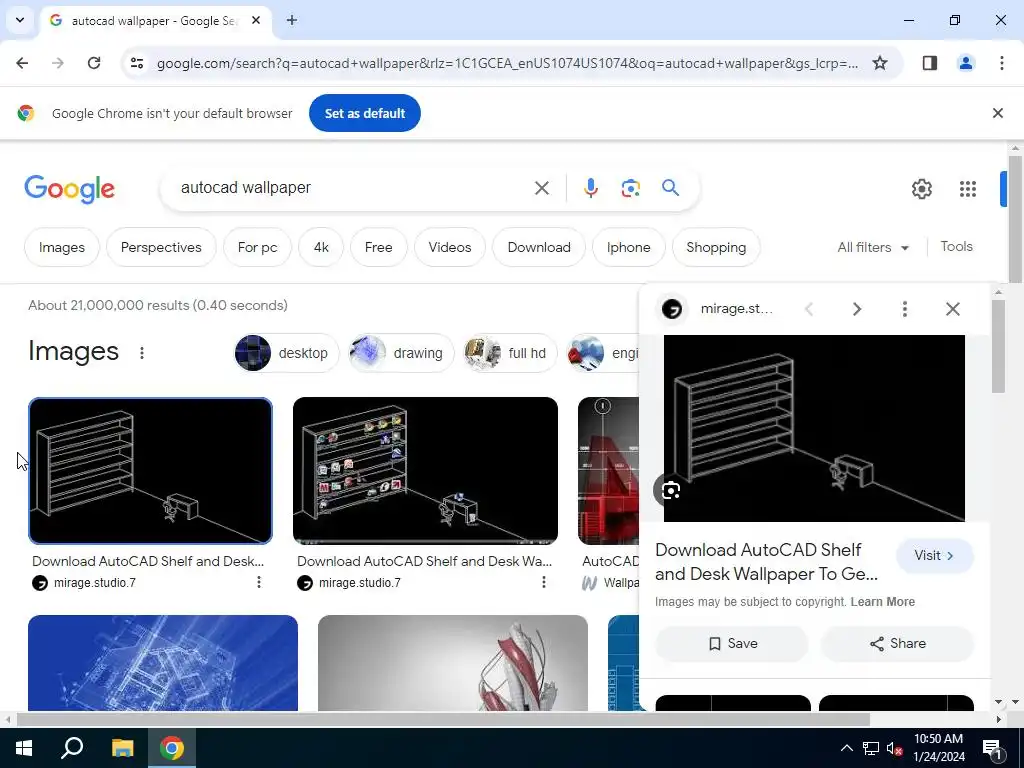
Task: Open Chrome three-dot menu
Action: click(1002, 63)
